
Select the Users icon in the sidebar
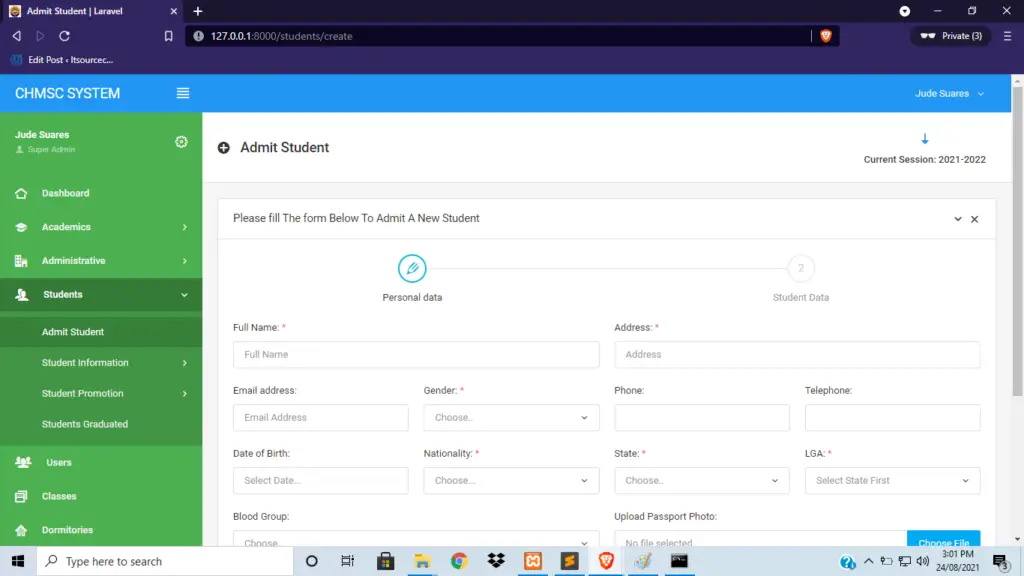pos(22,462)
